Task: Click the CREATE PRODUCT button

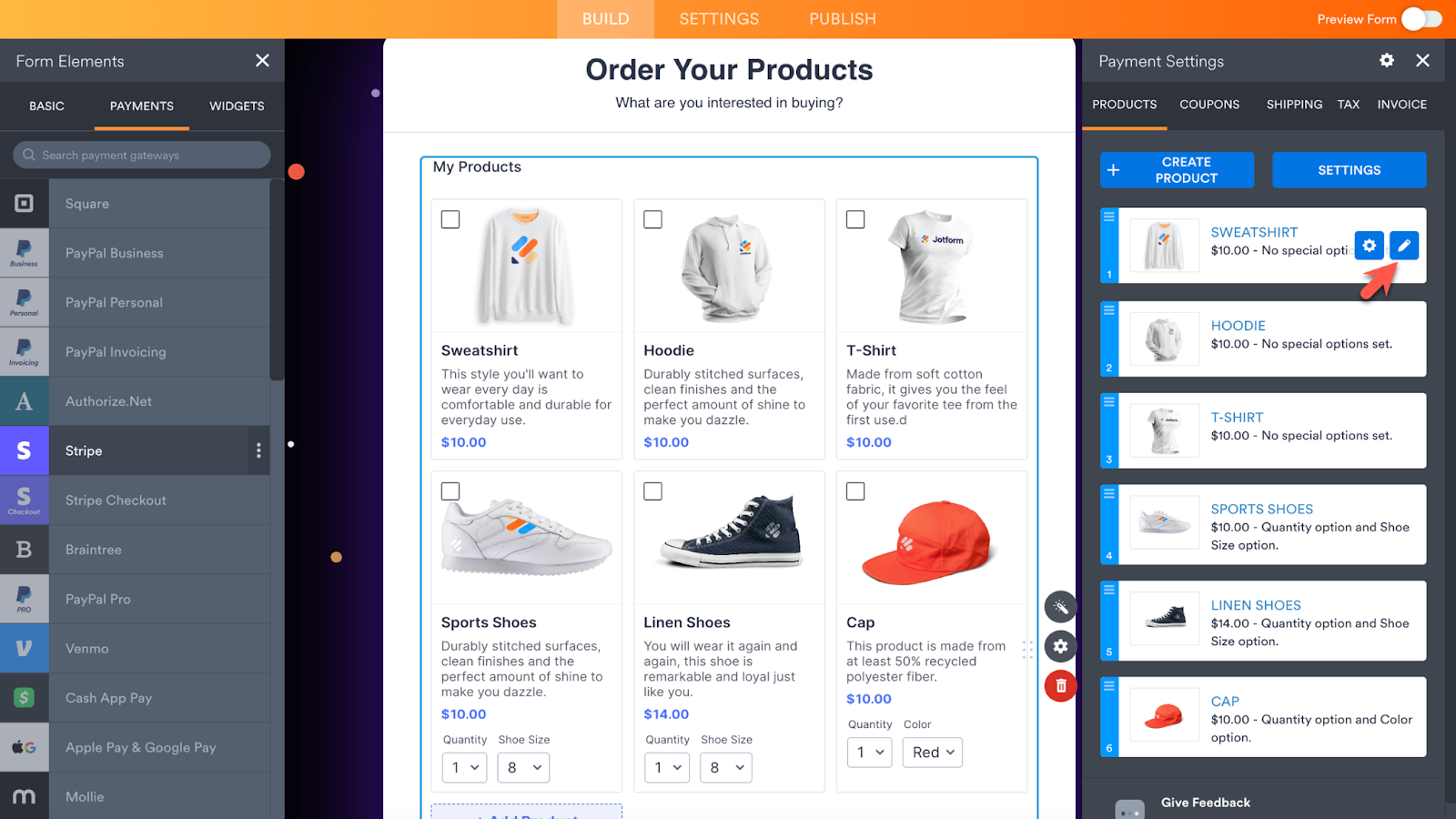Action: point(1177,170)
